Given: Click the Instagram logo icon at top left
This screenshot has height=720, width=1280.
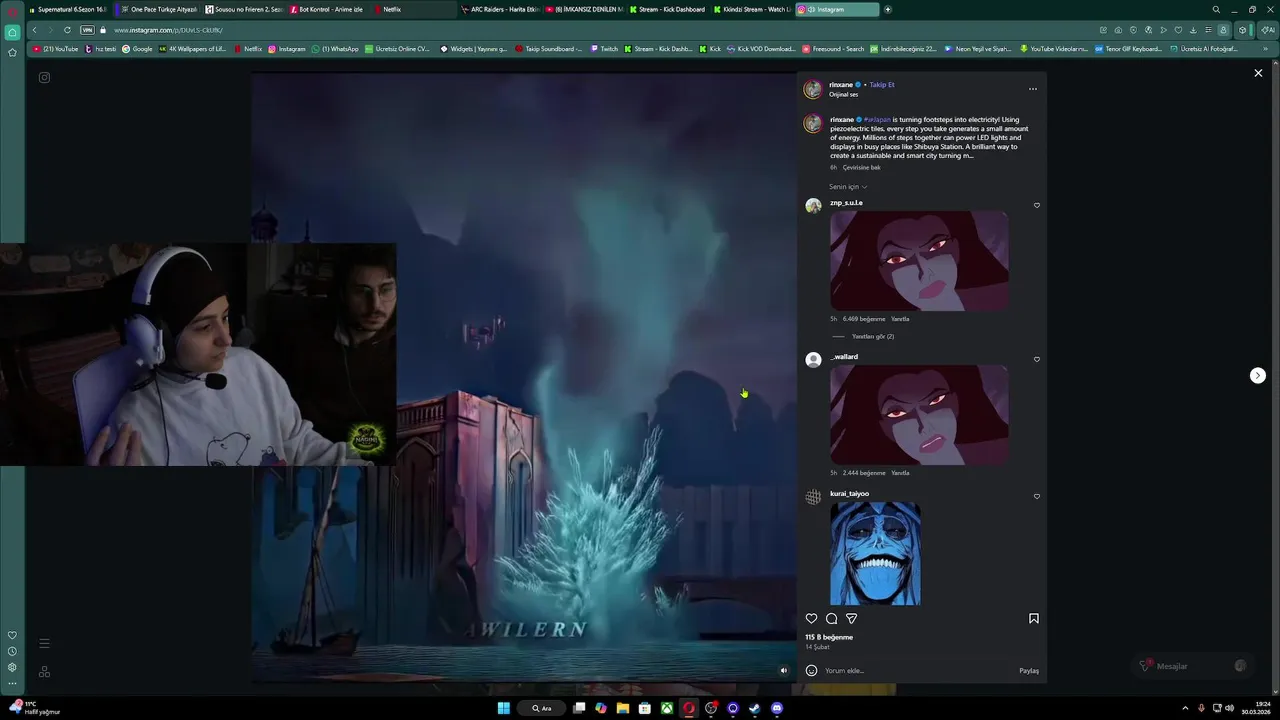Looking at the screenshot, I should (x=44, y=77).
